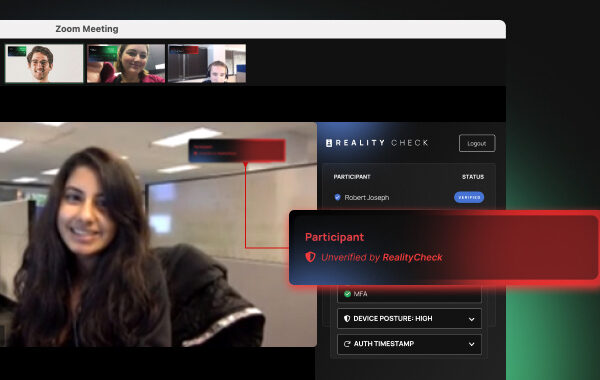Click the shield icon beside Device Posture
Image resolution: width=600 pixels, height=380 pixels.
(347, 318)
